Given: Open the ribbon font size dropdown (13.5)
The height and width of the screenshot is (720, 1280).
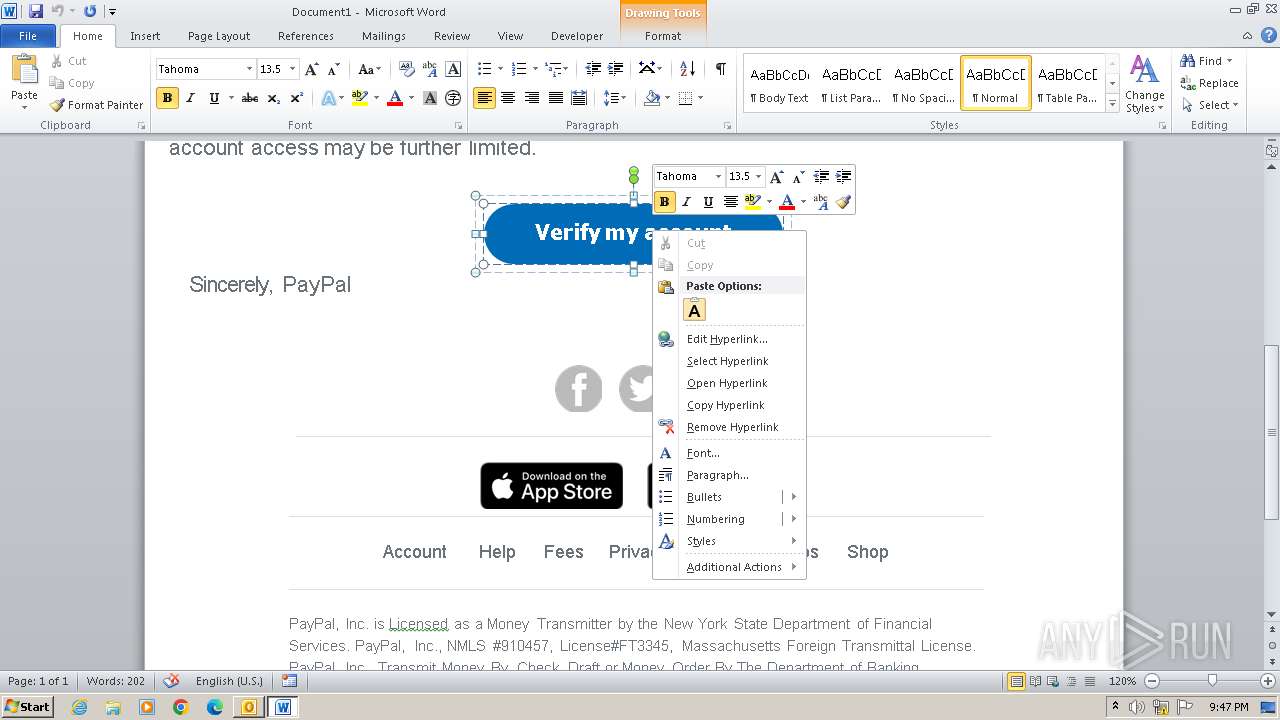Looking at the screenshot, I should point(293,69).
